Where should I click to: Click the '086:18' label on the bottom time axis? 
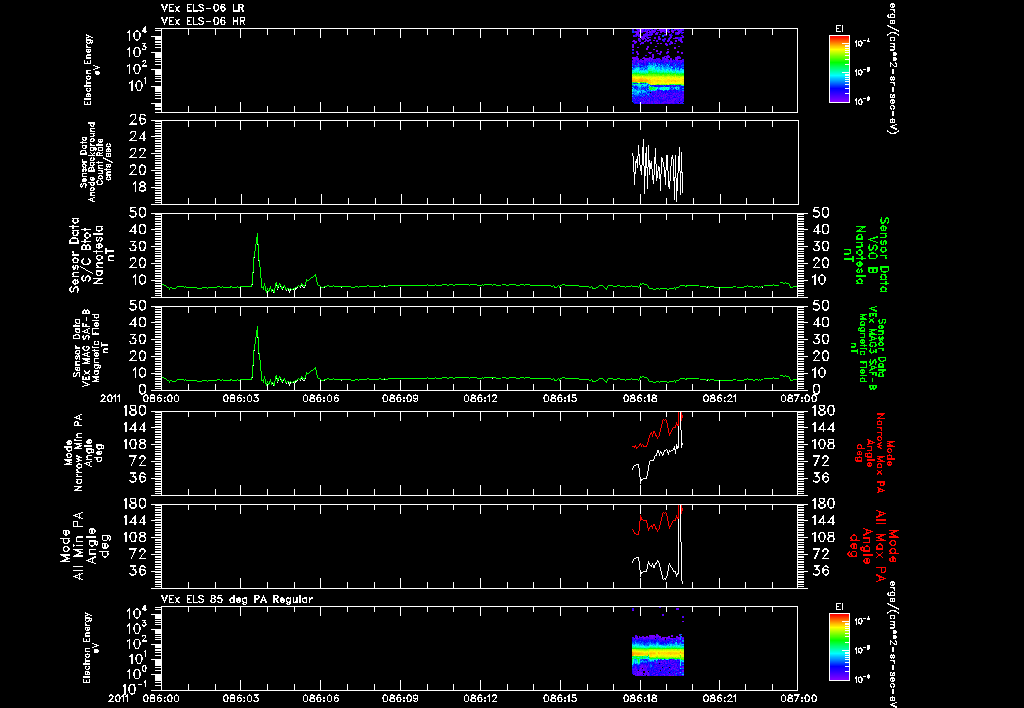[640, 698]
